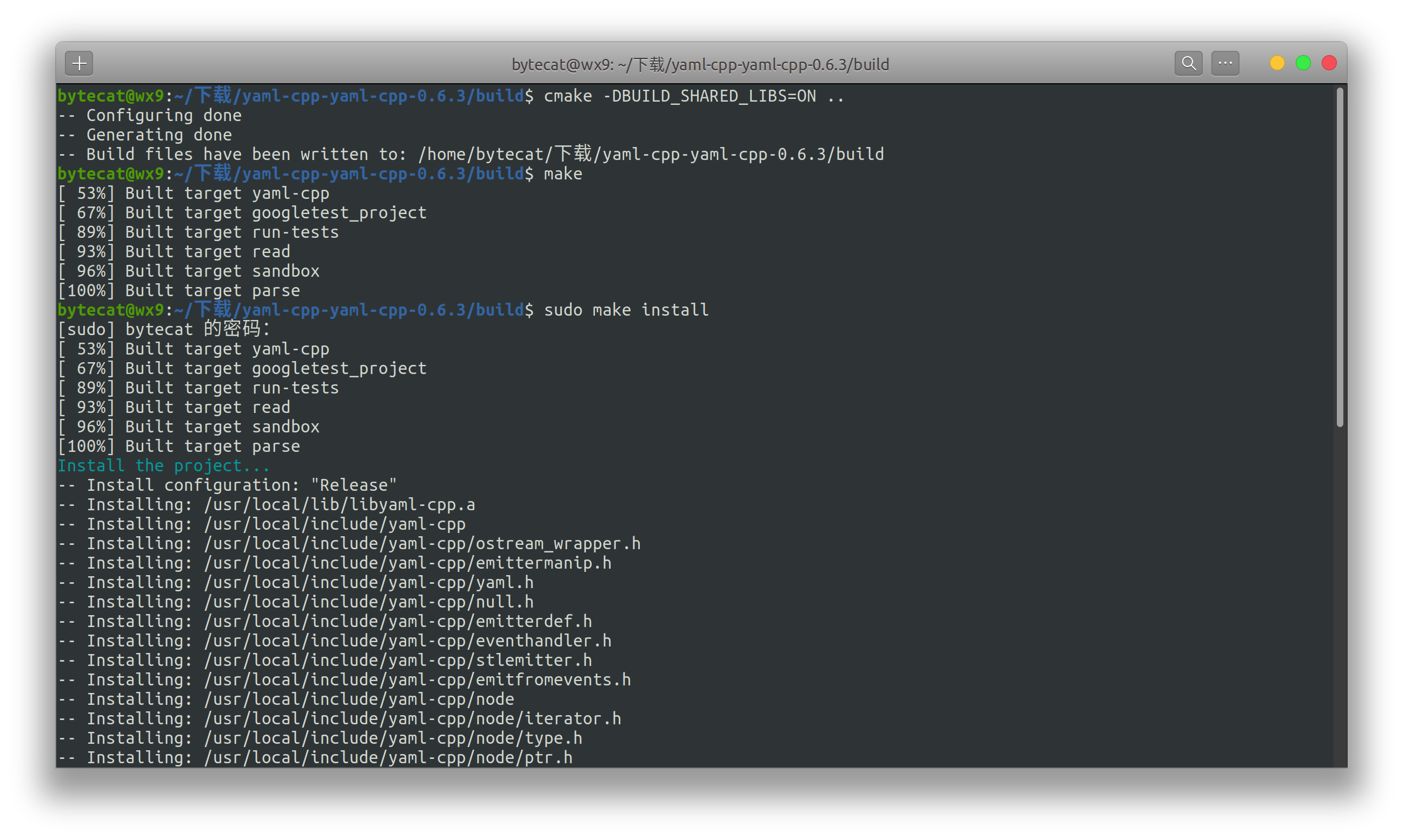Select the /usr/local/lib/libyaml-cpp.a path
This screenshot has height=840, width=1405.
point(340,504)
